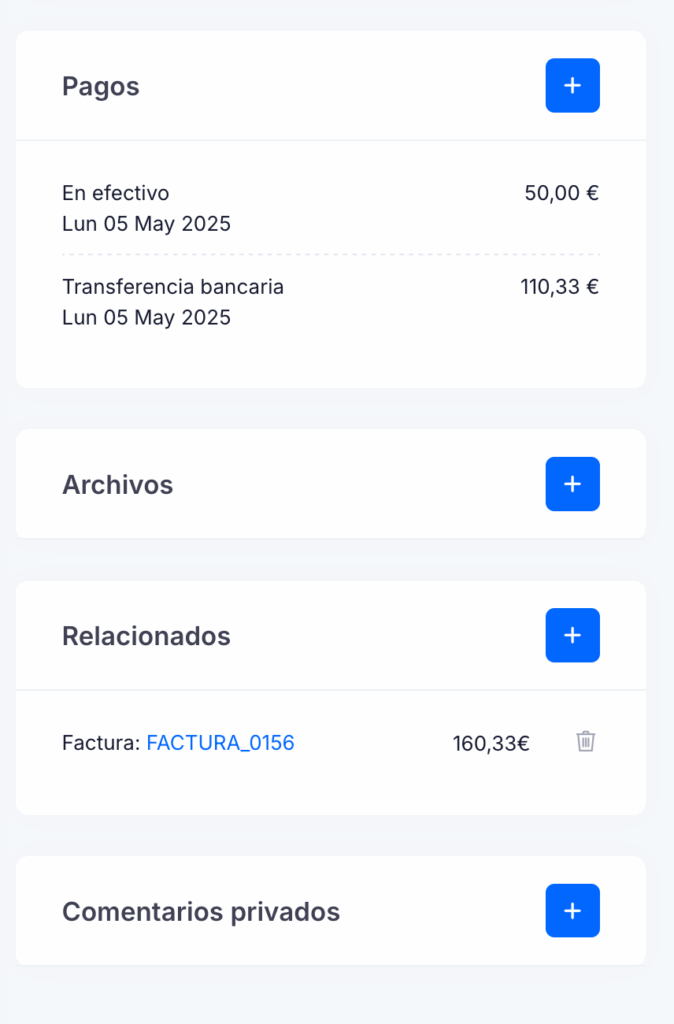674x1024 pixels.
Task: Add a file in Archivos section
Action: 572,484
